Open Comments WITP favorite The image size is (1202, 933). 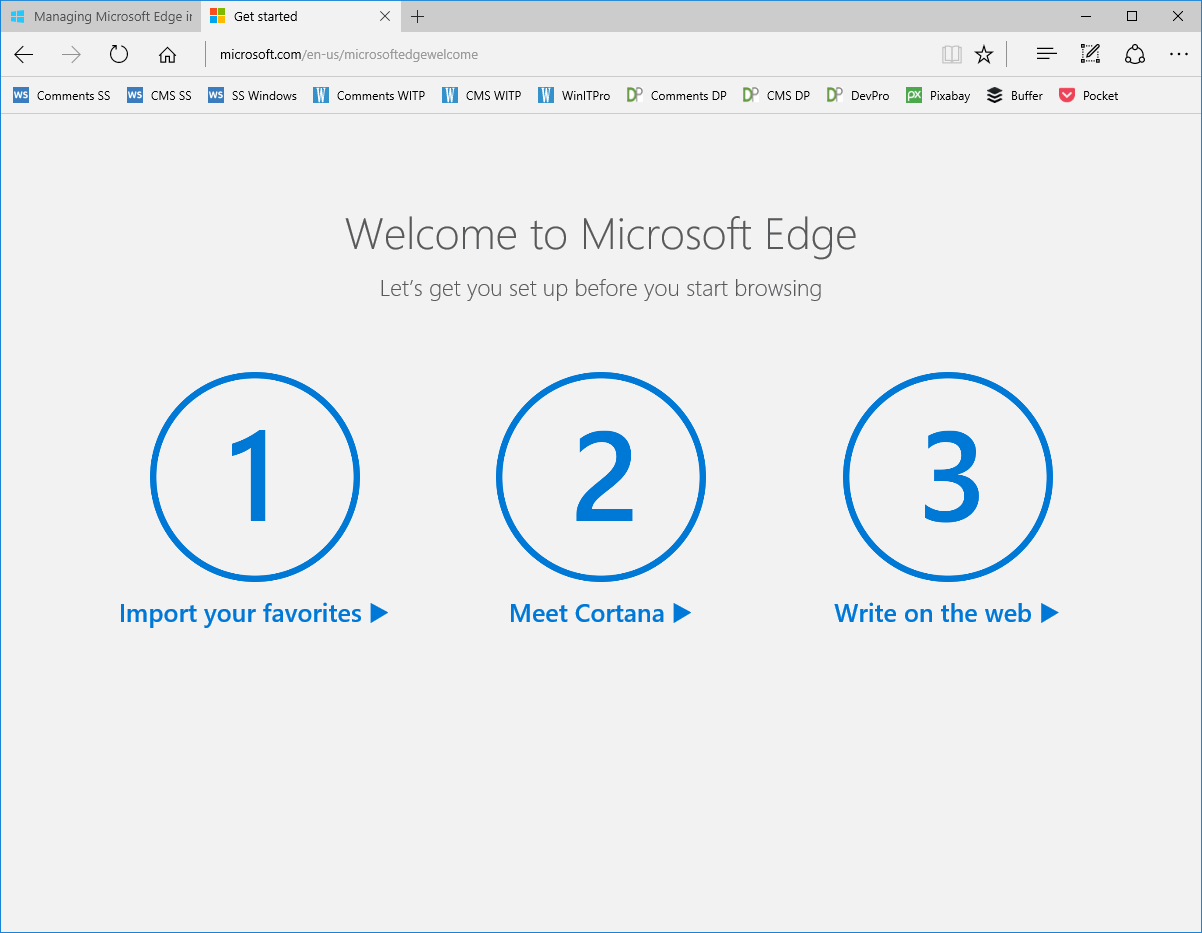click(368, 96)
